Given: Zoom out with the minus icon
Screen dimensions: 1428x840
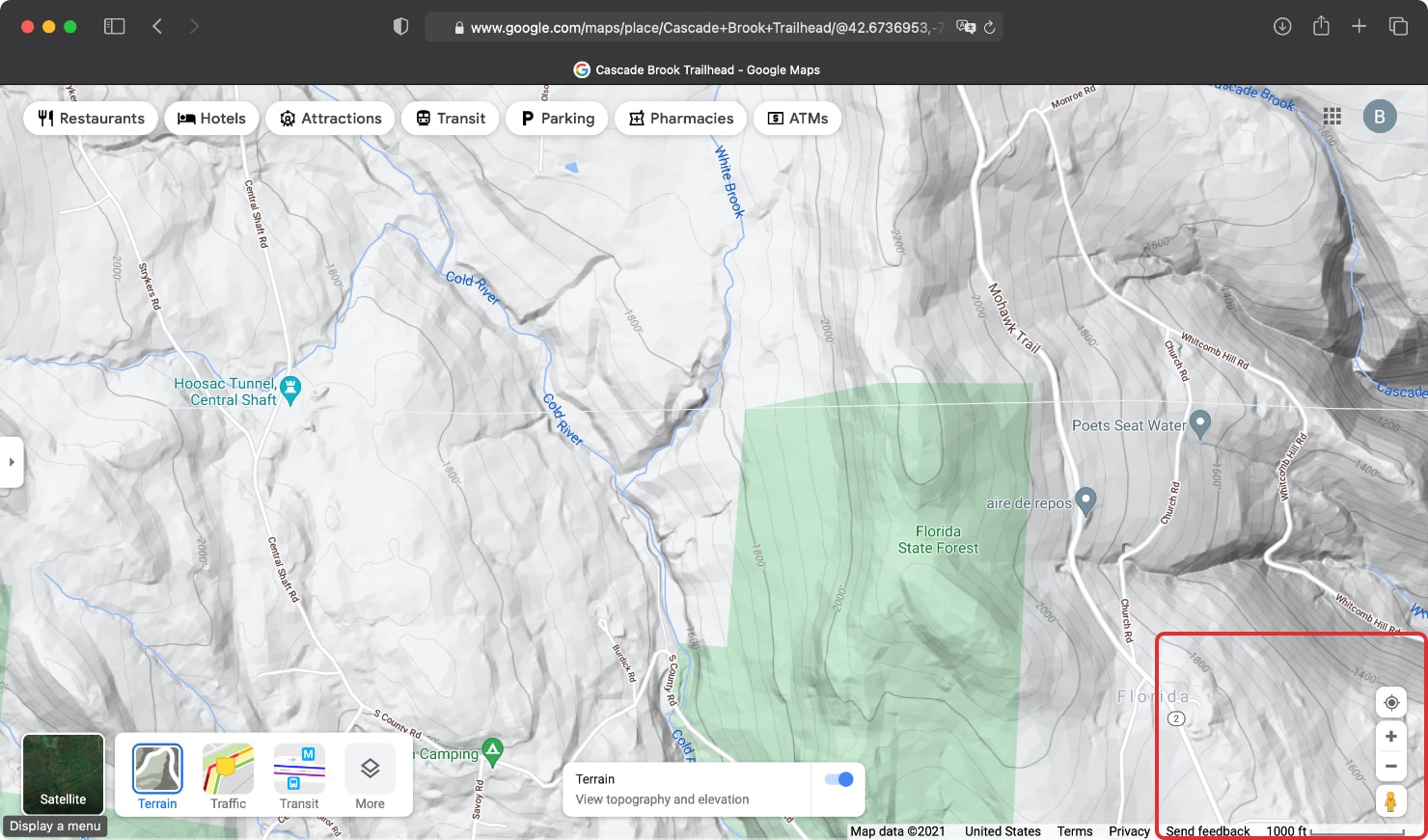Looking at the screenshot, I should coord(1391,765).
